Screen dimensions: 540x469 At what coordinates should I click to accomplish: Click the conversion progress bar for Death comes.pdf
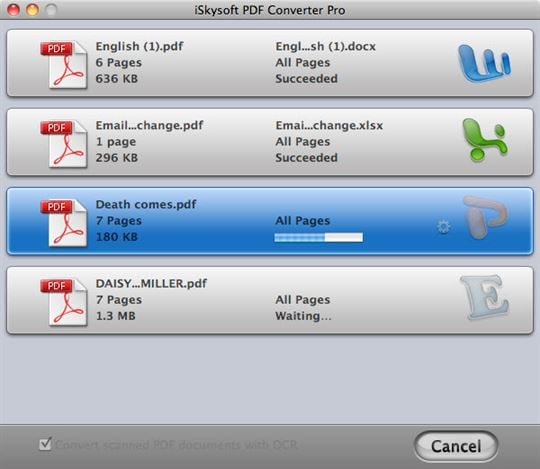click(x=319, y=237)
